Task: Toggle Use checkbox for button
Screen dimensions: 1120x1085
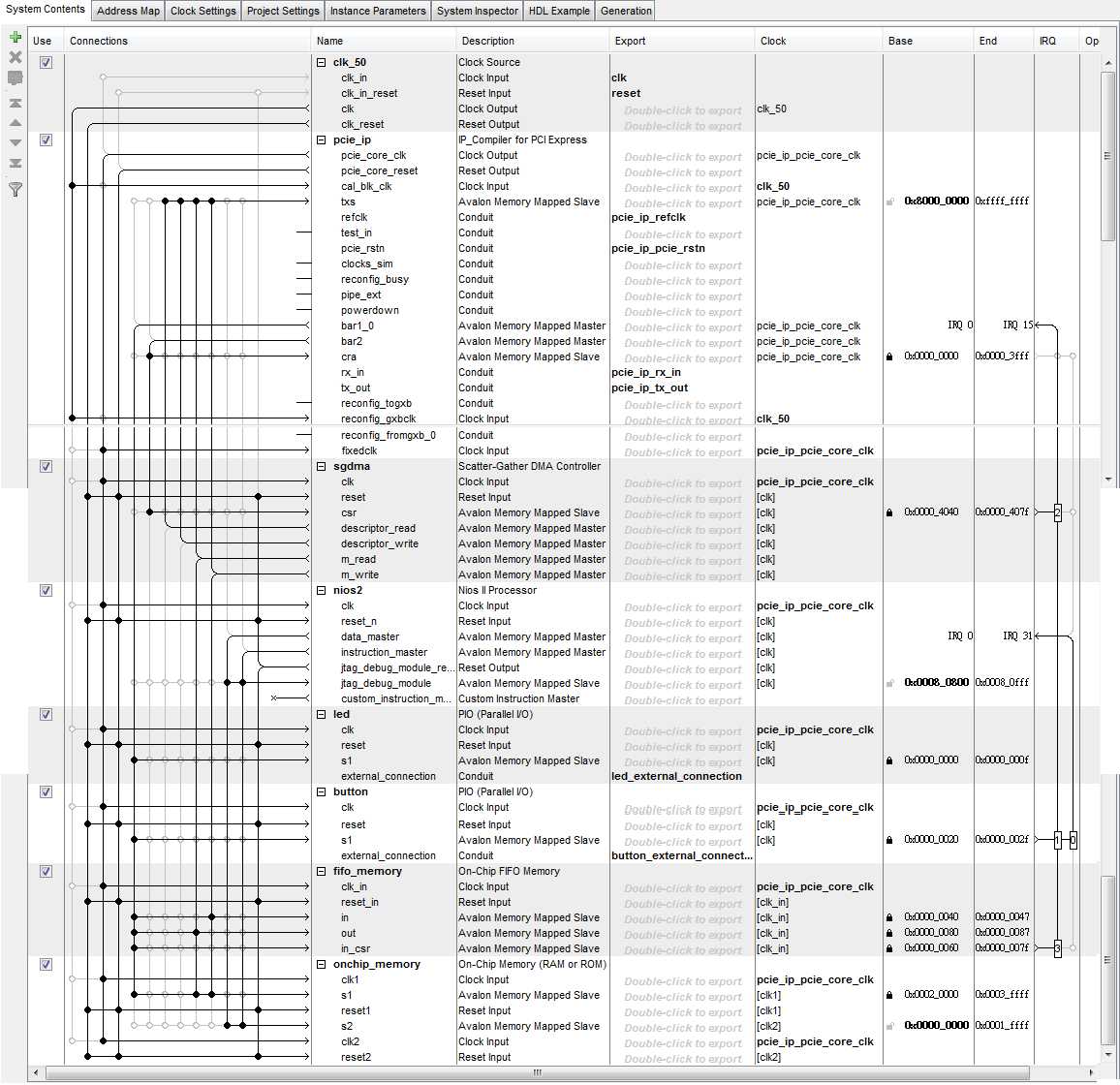Action: click(x=46, y=792)
